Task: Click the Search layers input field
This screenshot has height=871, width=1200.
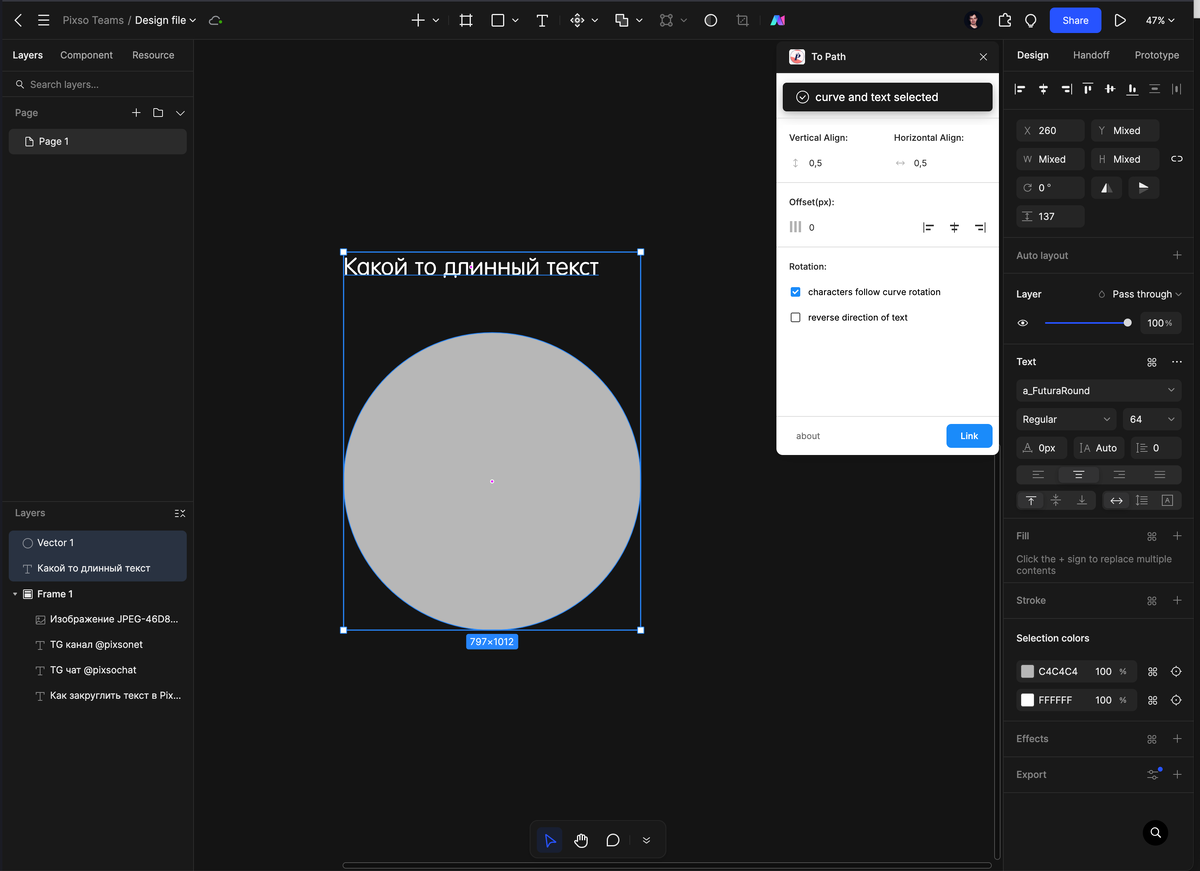Action: pyautogui.click(x=100, y=85)
